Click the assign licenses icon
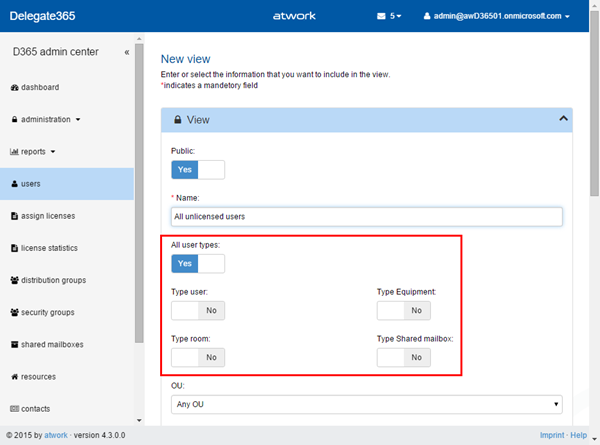Image resolution: width=600 pixels, height=445 pixels. (x=14, y=216)
